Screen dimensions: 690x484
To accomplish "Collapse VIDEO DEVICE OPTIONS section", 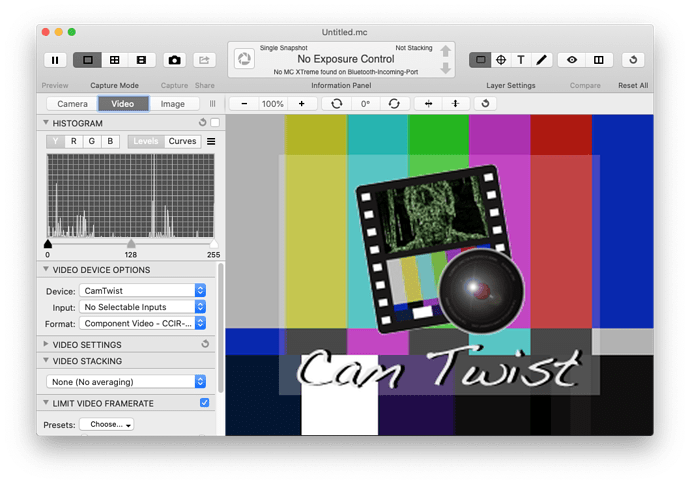I will point(46,269).
